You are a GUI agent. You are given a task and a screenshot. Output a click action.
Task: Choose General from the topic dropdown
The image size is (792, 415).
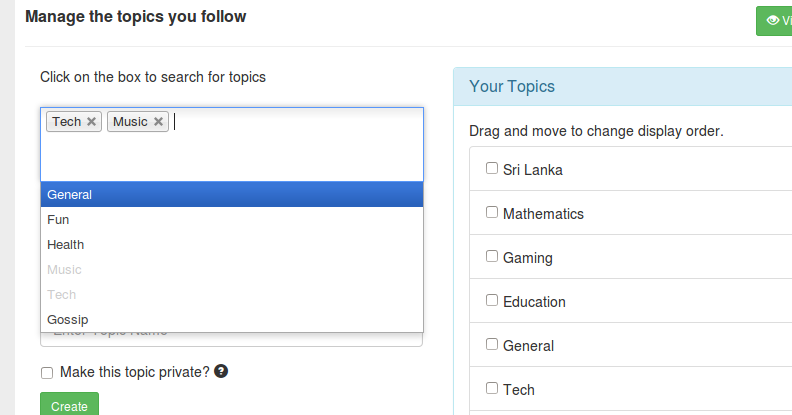[70, 195]
